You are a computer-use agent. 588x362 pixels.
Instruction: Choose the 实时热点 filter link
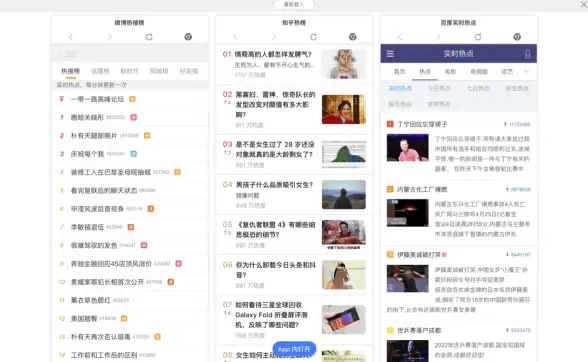click(400, 88)
